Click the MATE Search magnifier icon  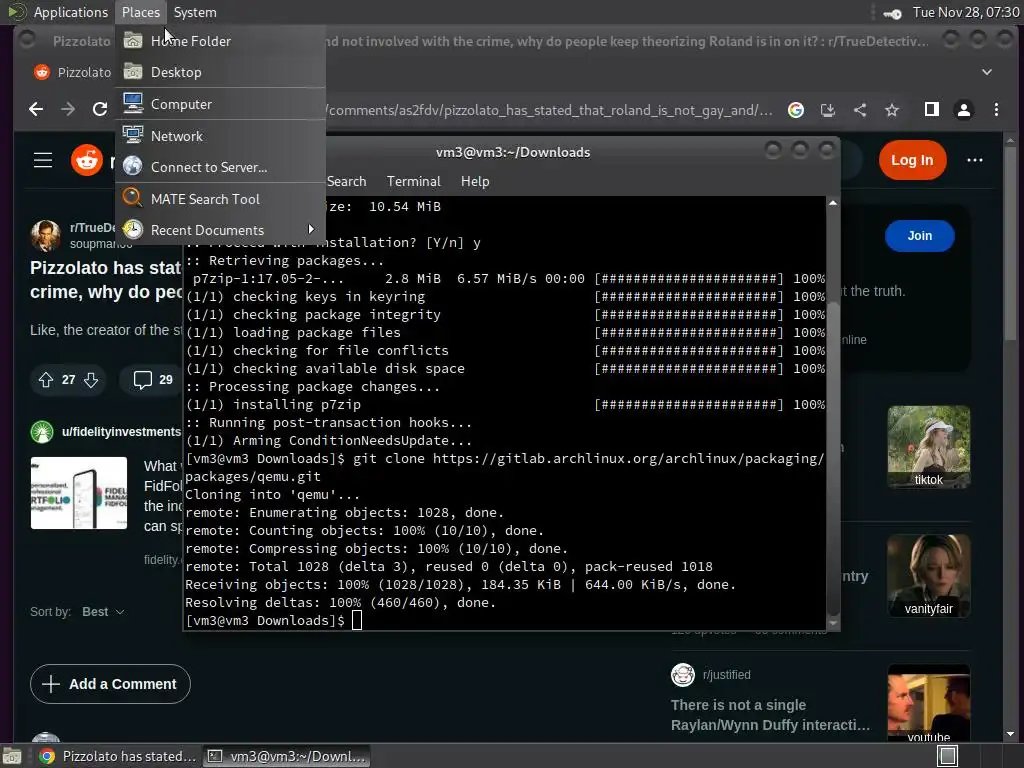(133, 198)
